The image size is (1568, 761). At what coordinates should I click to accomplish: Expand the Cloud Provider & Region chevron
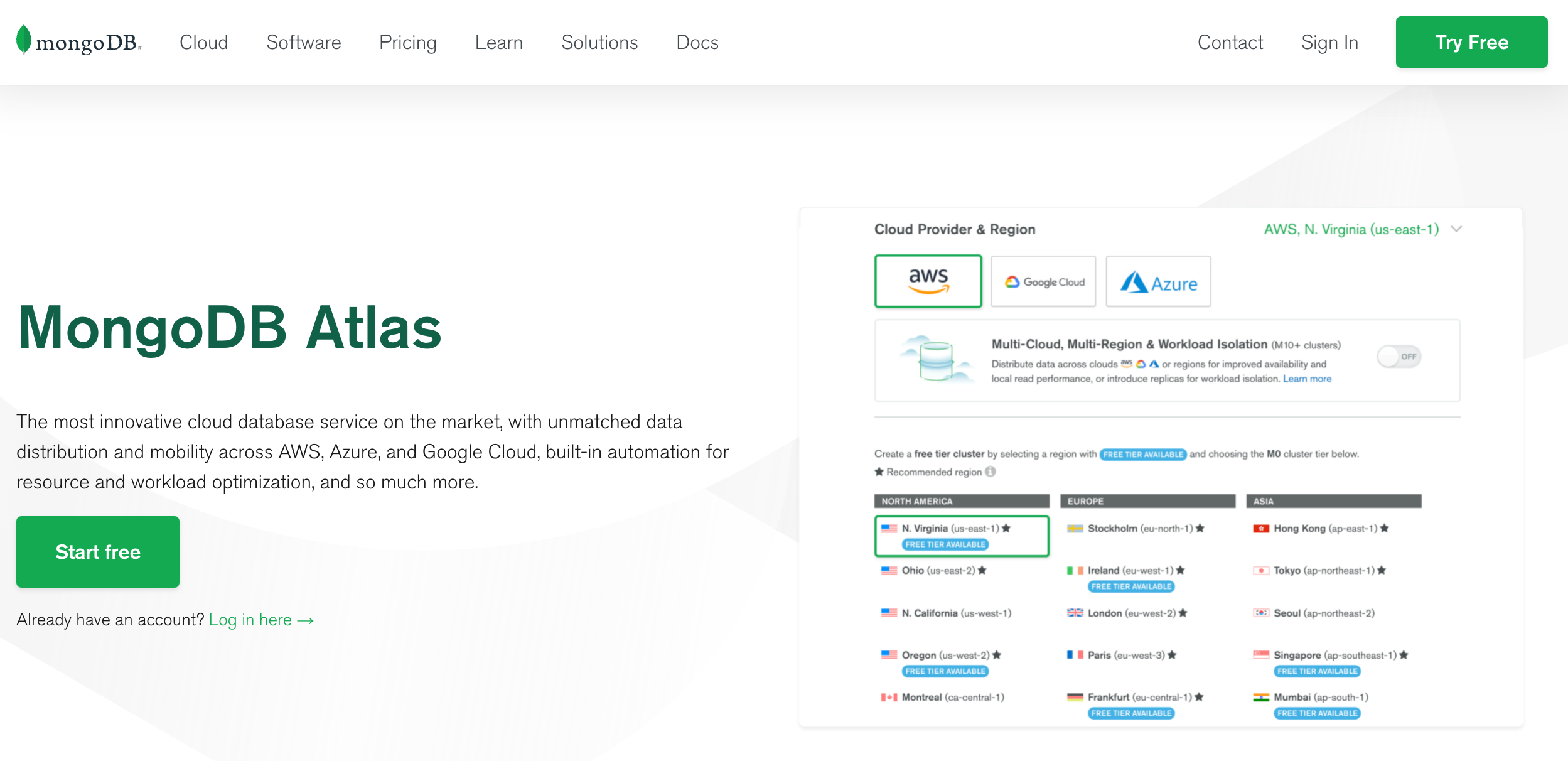[1457, 229]
